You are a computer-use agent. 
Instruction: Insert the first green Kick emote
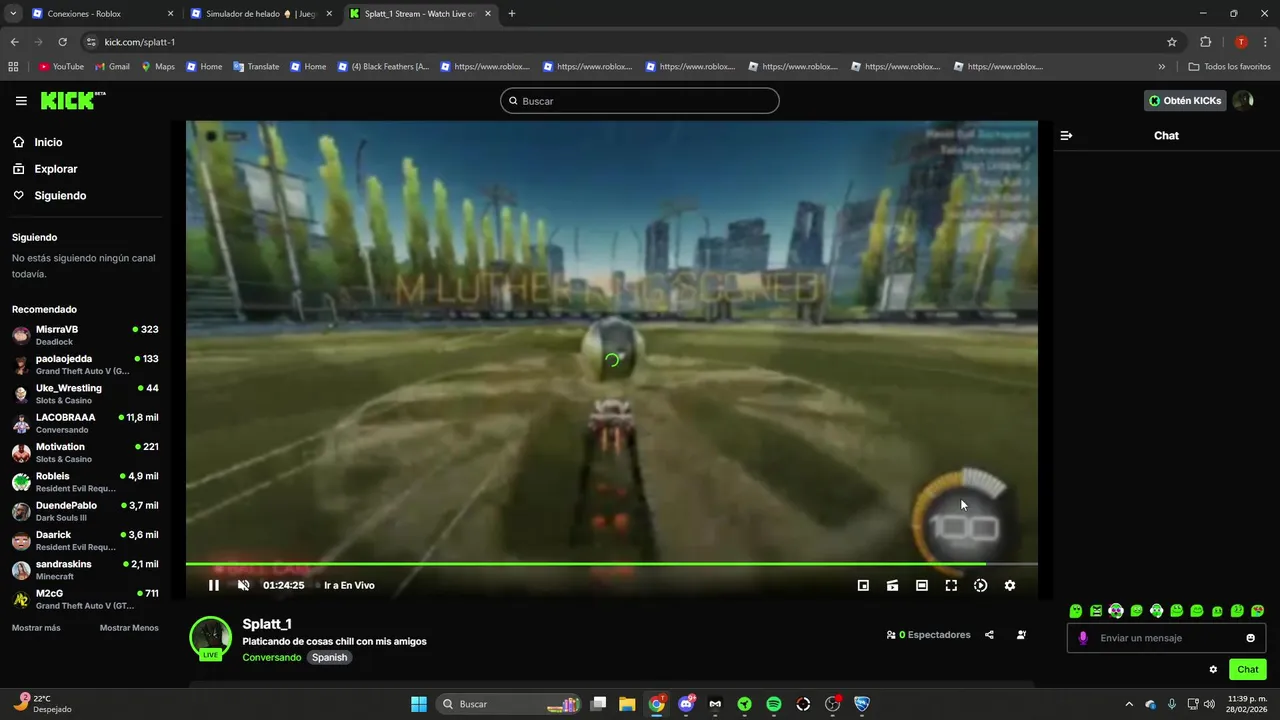(x=1076, y=611)
